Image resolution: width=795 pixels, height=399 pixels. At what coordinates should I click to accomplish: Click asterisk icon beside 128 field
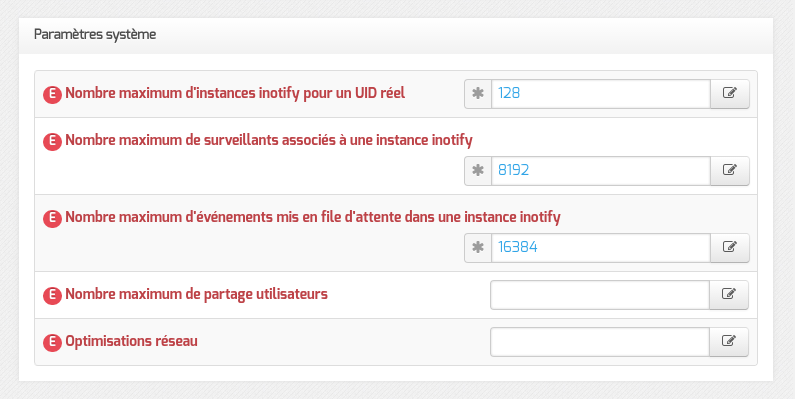[478, 94]
